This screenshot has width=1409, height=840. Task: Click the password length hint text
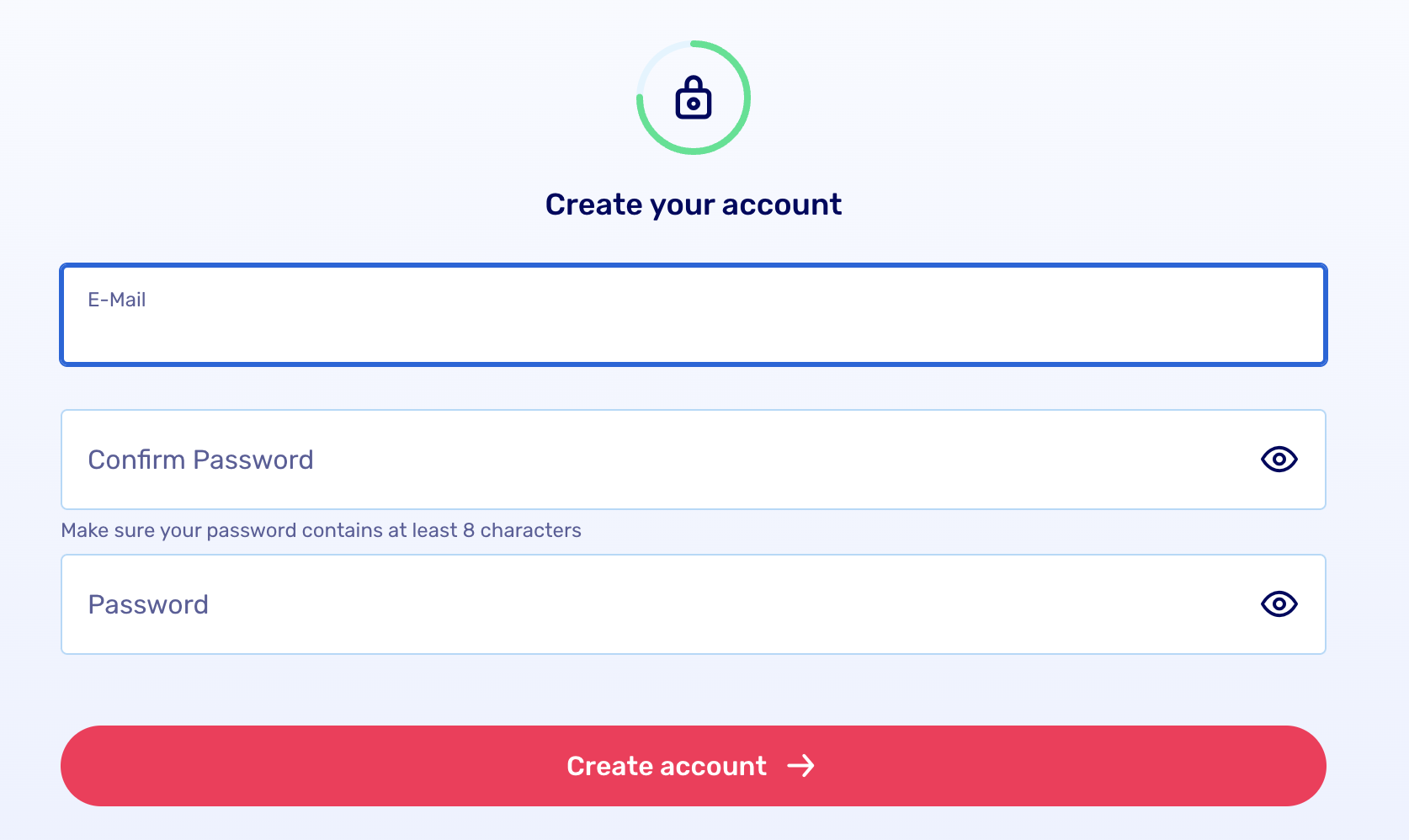click(x=321, y=530)
